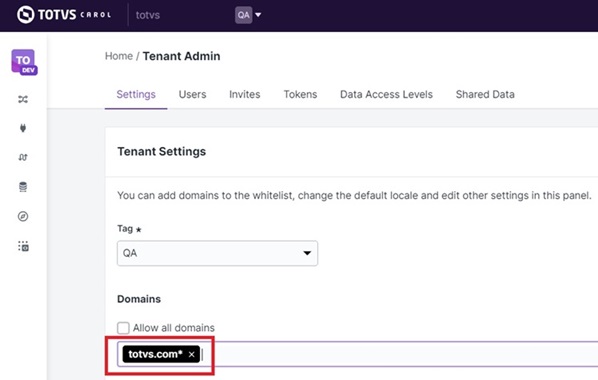
Task: Open the shuffle arrows sidebar icon
Action: [23, 100]
